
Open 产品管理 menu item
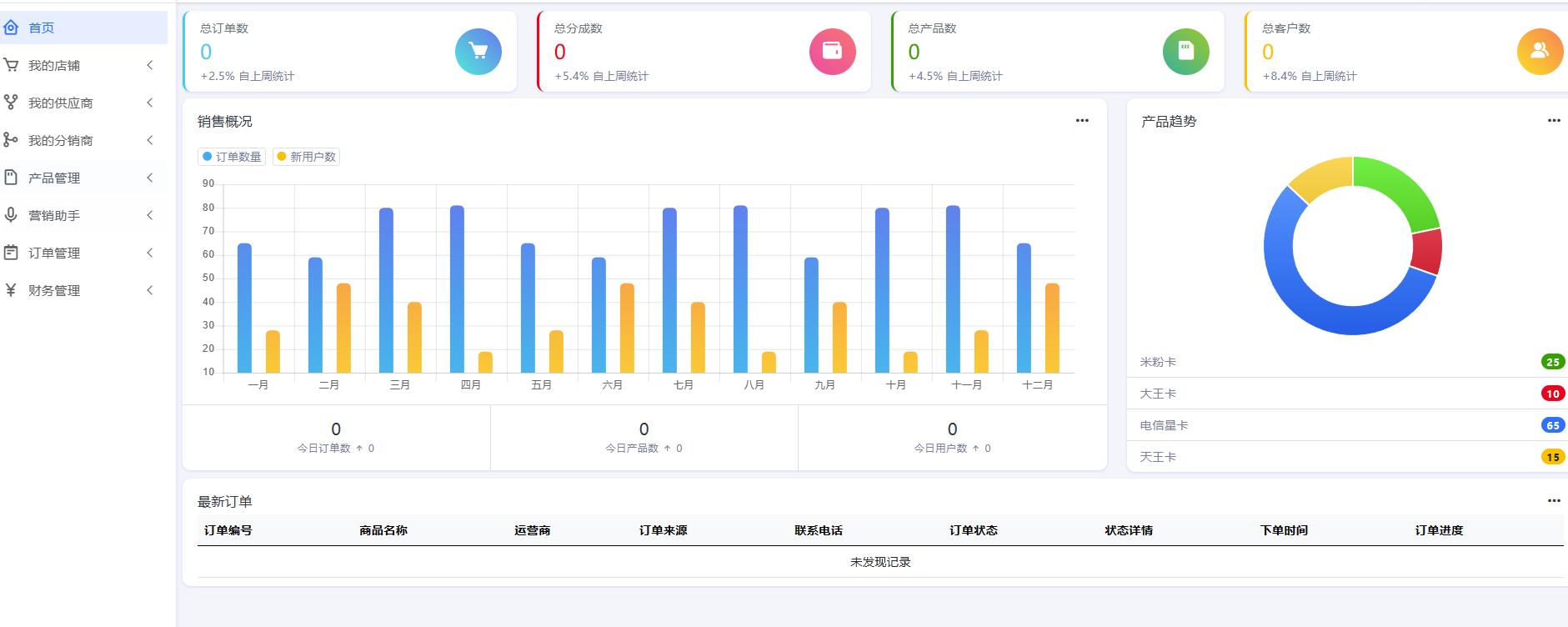[83, 178]
